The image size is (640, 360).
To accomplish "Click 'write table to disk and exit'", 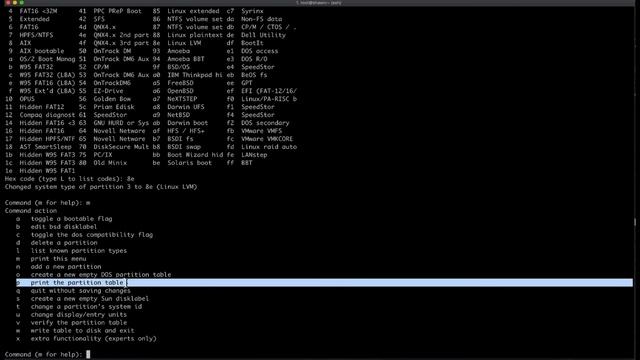I will [x=82, y=331].
